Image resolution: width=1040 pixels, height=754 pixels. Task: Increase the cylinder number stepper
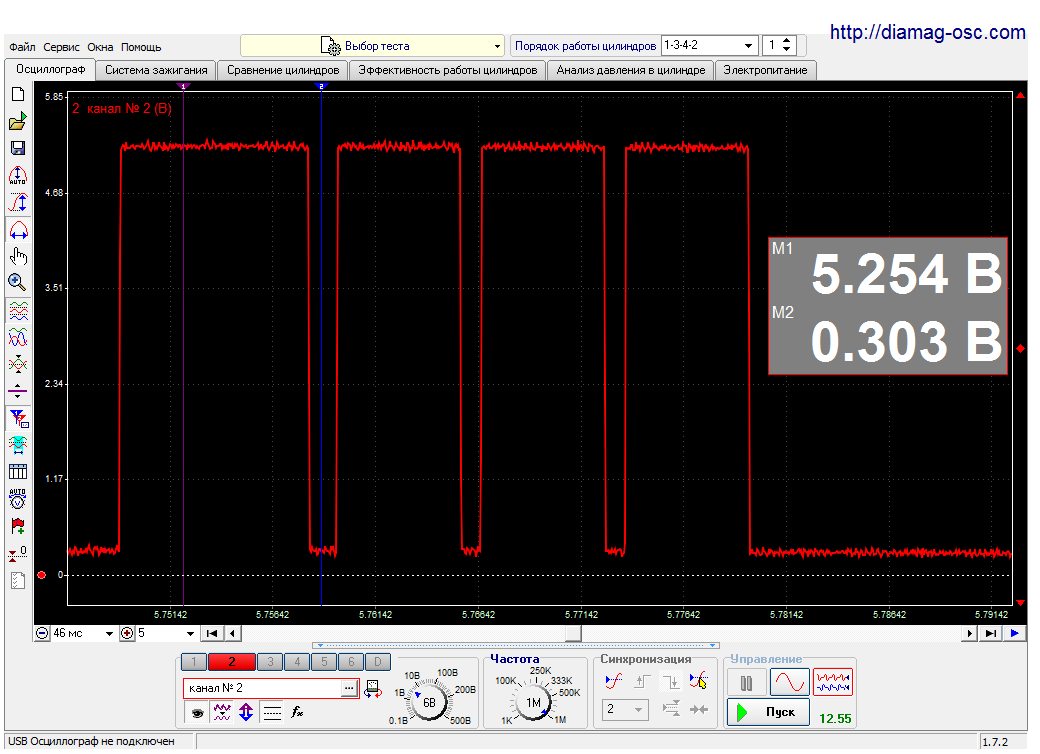pos(787,41)
